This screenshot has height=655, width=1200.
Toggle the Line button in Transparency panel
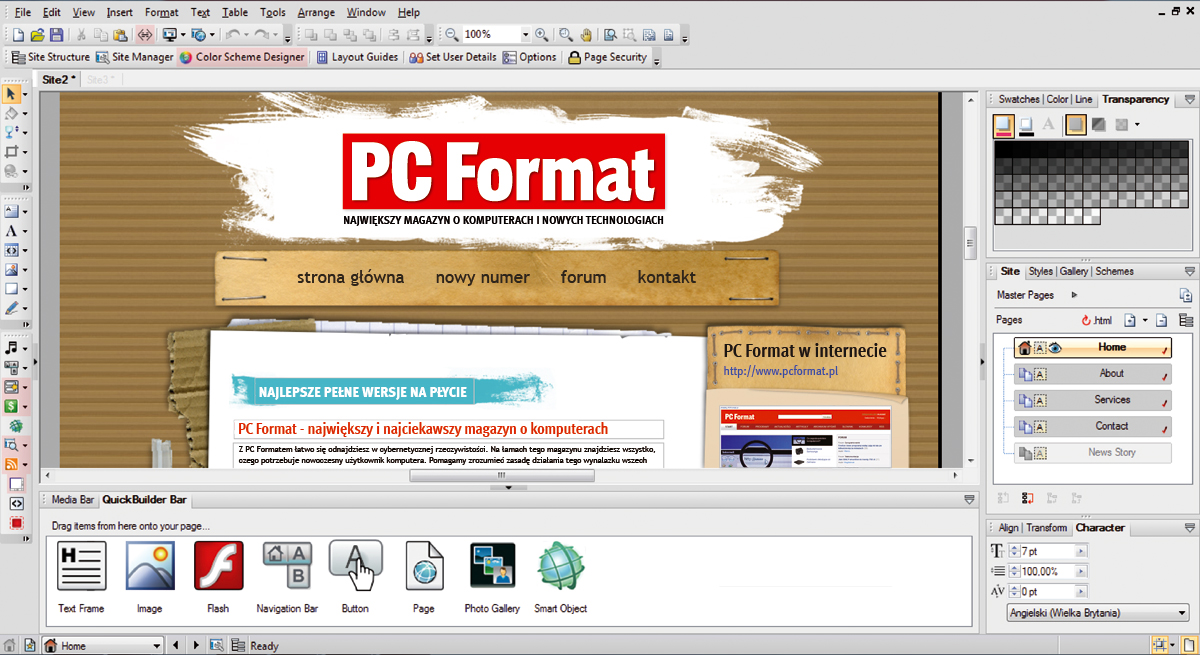click(1026, 125)
